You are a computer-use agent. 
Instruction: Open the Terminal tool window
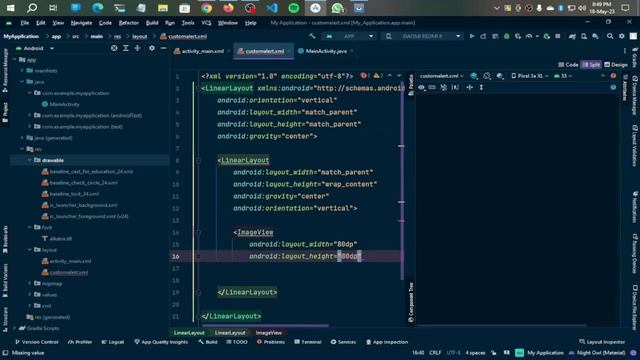308,342
